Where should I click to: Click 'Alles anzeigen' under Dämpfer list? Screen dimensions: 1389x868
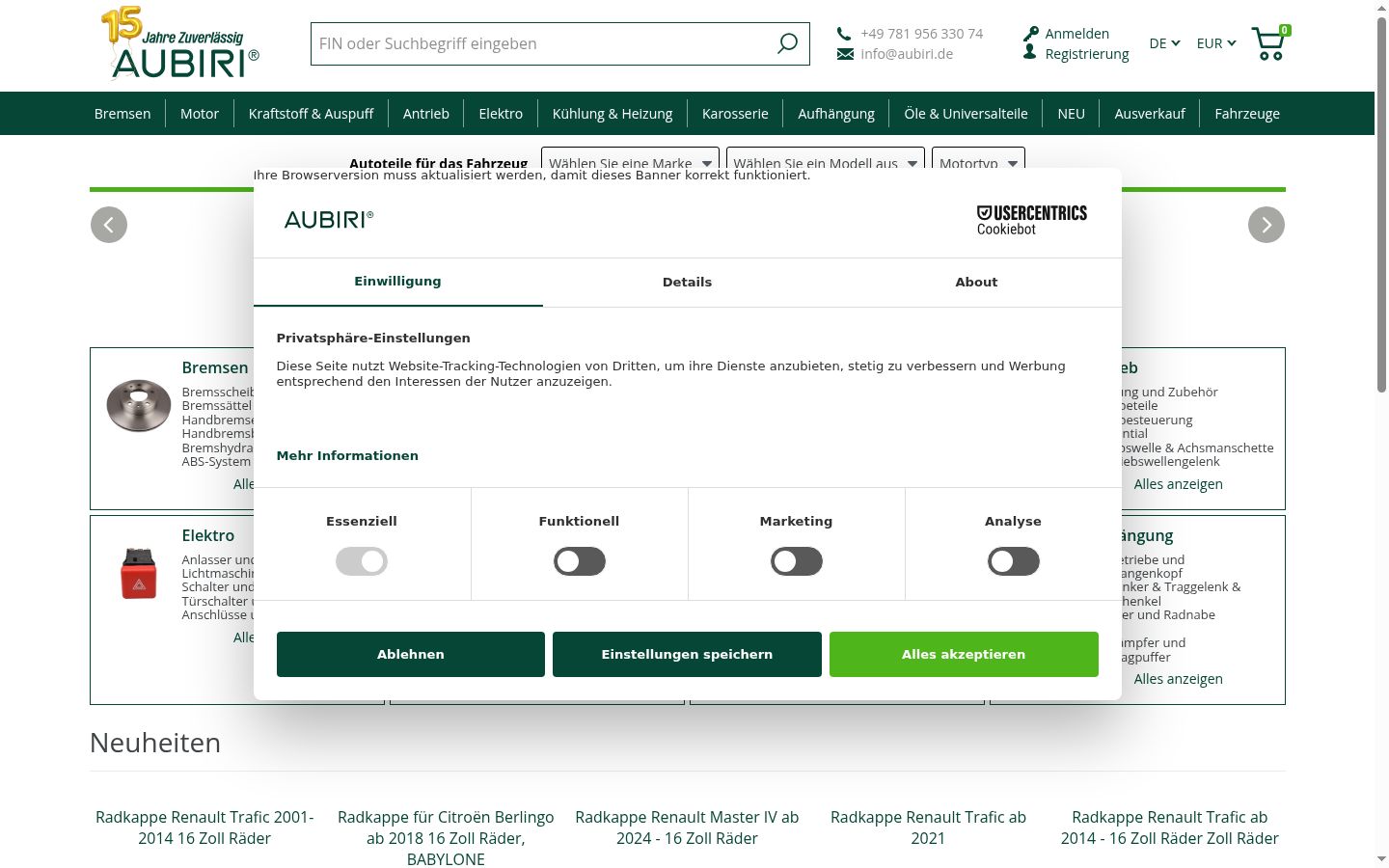click(1179, 679)
